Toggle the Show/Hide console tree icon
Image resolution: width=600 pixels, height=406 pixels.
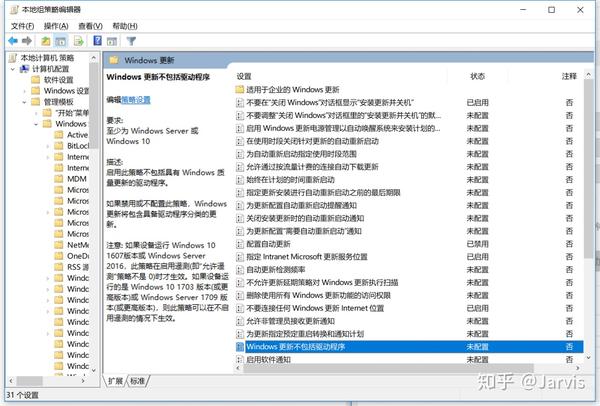[x=61, y=41]
